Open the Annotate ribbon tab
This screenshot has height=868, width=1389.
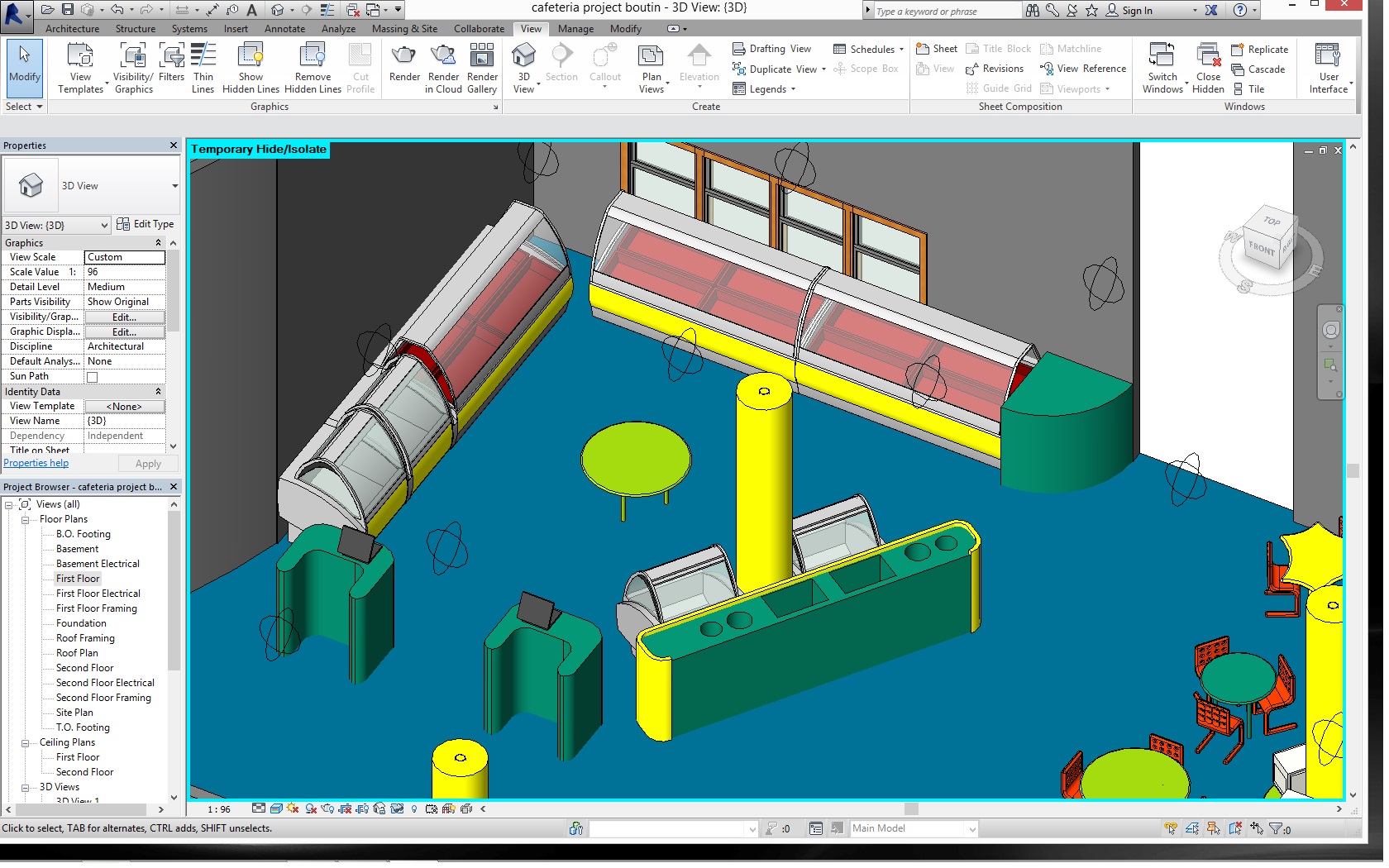[x=284, y=29]
